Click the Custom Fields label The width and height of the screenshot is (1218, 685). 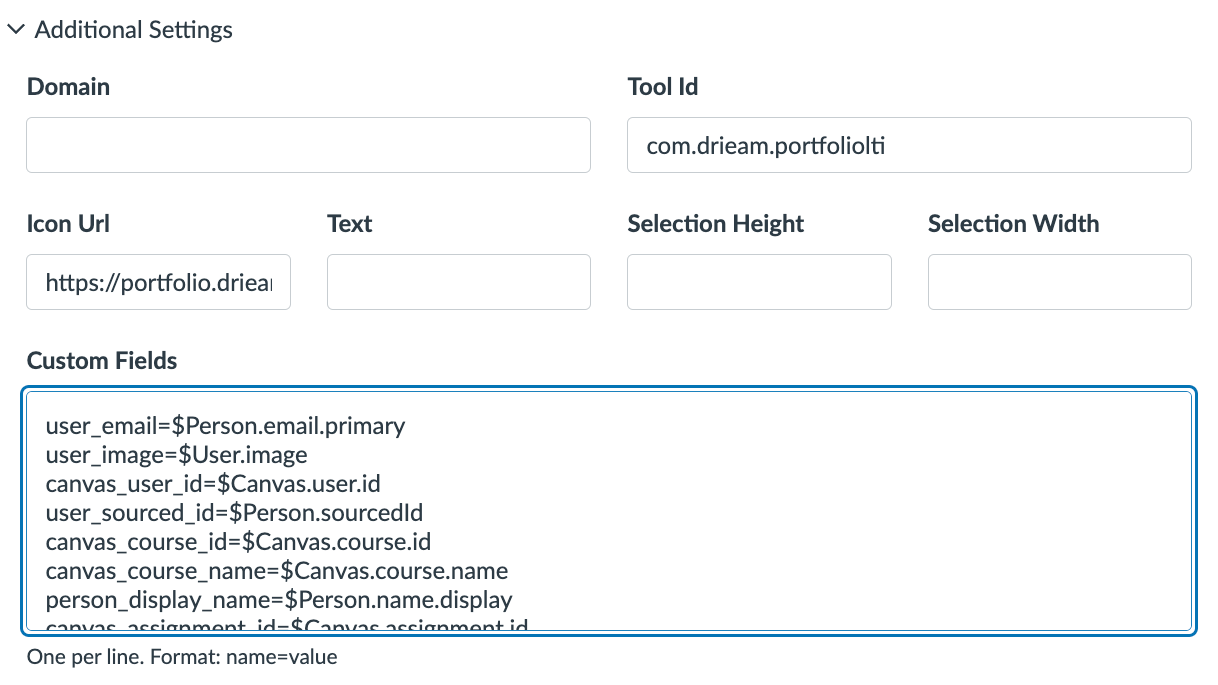(x=102, y=361)
